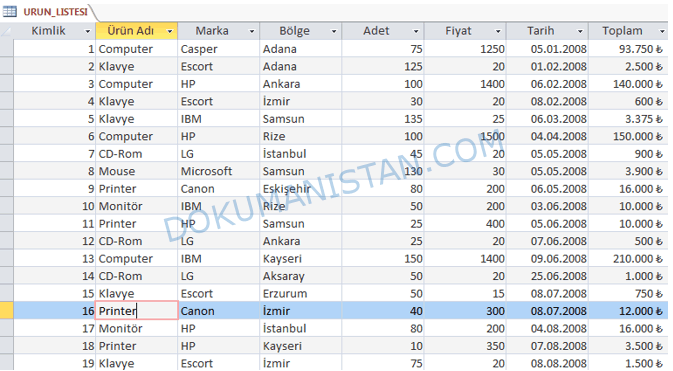Click the 900 ₺ total cell
Viewport: 673px width, 371px height.
point(628,153)
